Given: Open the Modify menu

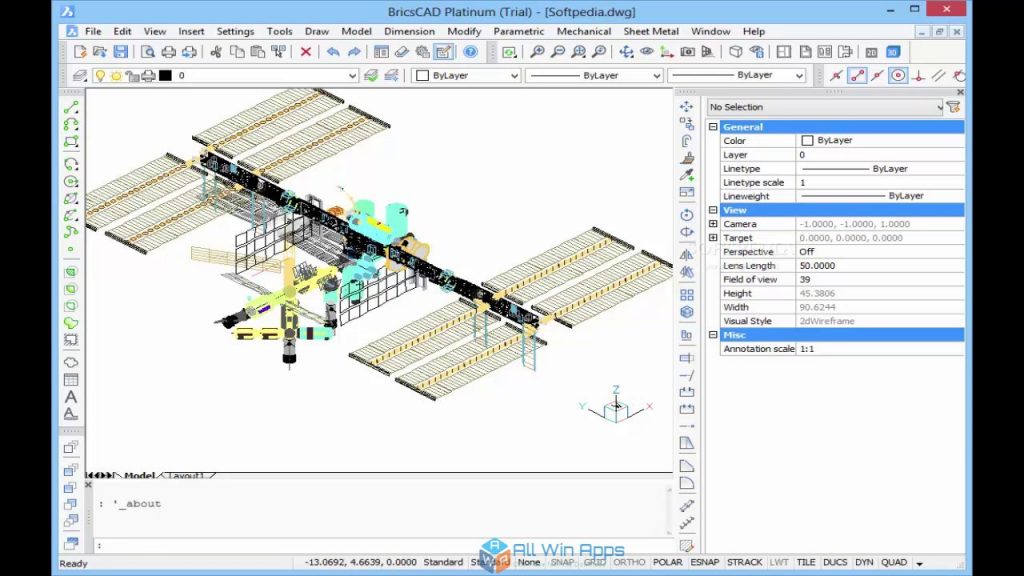Looking at the screenshot, I should click(x=464, y=31).
